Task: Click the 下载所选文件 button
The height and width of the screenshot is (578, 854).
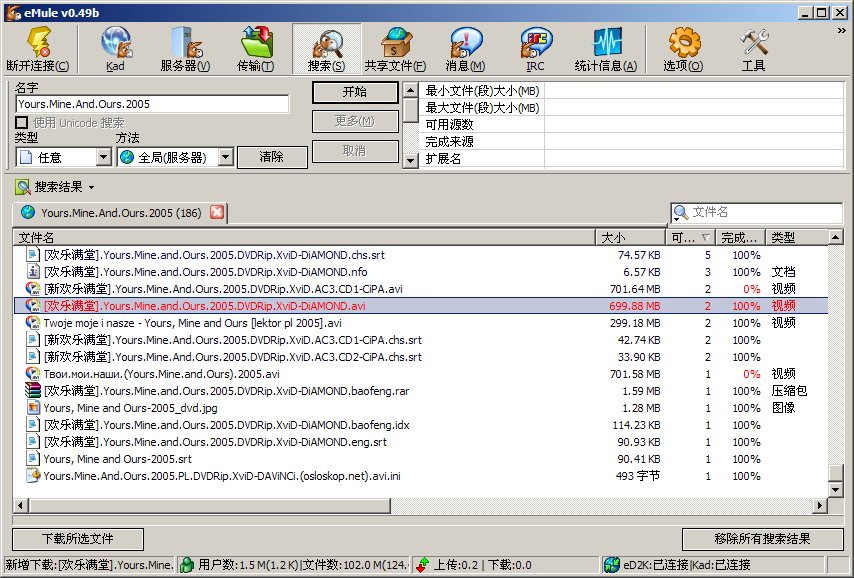Action: pyautogui.click(x=76, y=538)
